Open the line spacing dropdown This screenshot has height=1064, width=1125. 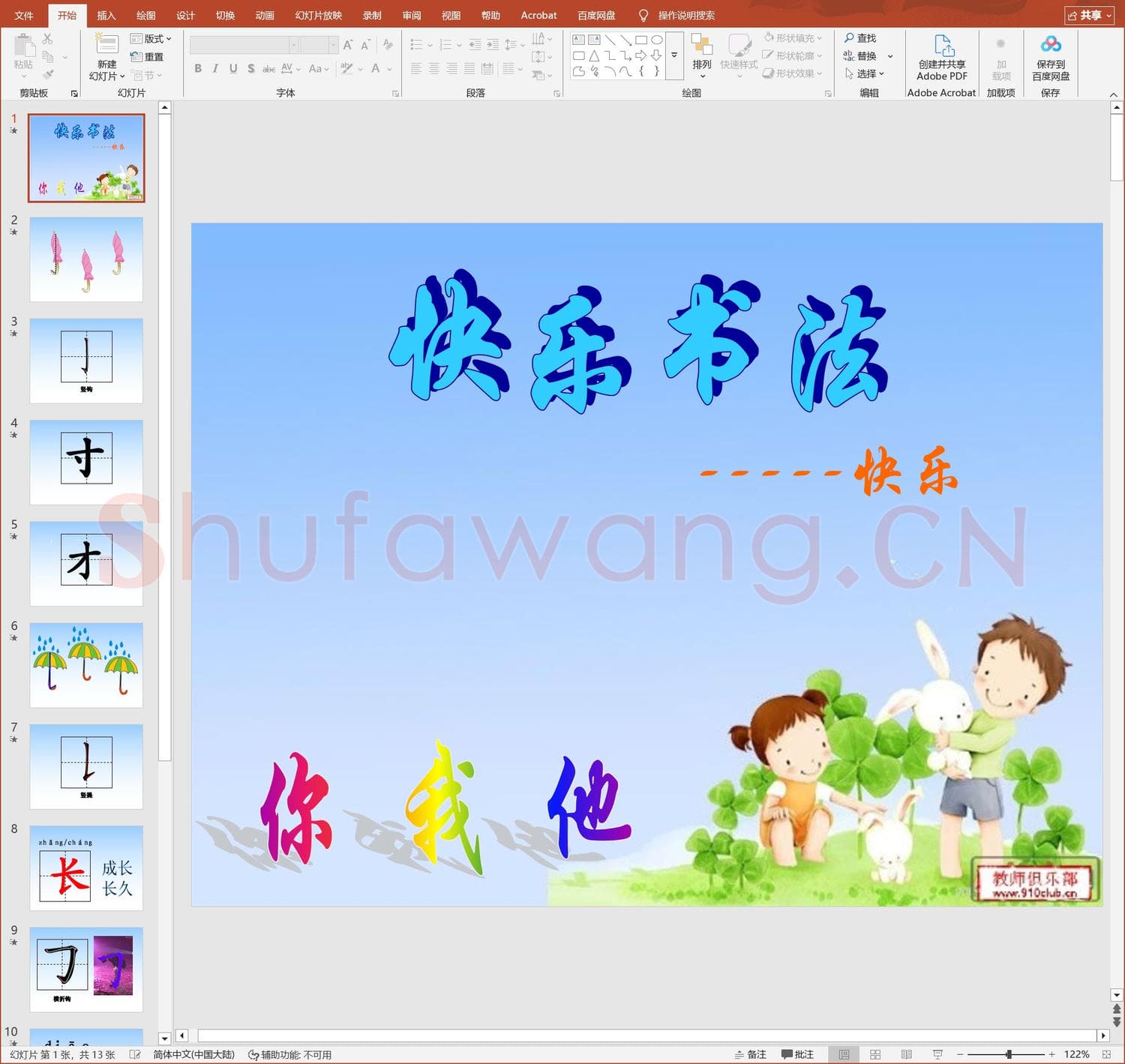[514, 45]
